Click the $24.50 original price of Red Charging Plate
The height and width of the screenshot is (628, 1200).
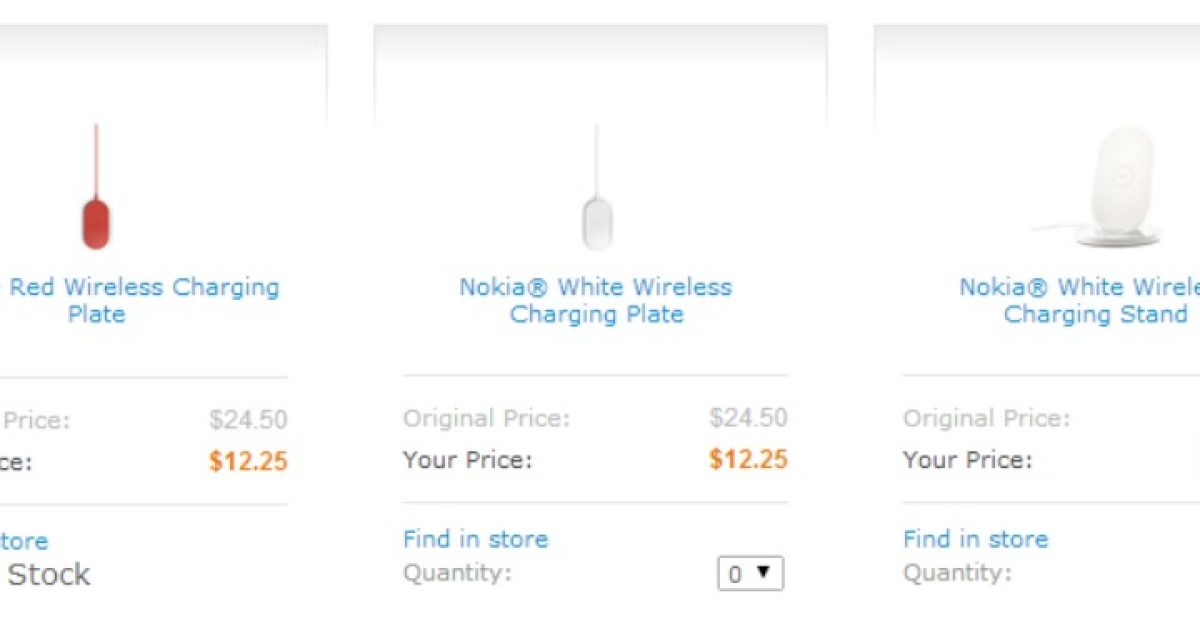coord(248,419)
